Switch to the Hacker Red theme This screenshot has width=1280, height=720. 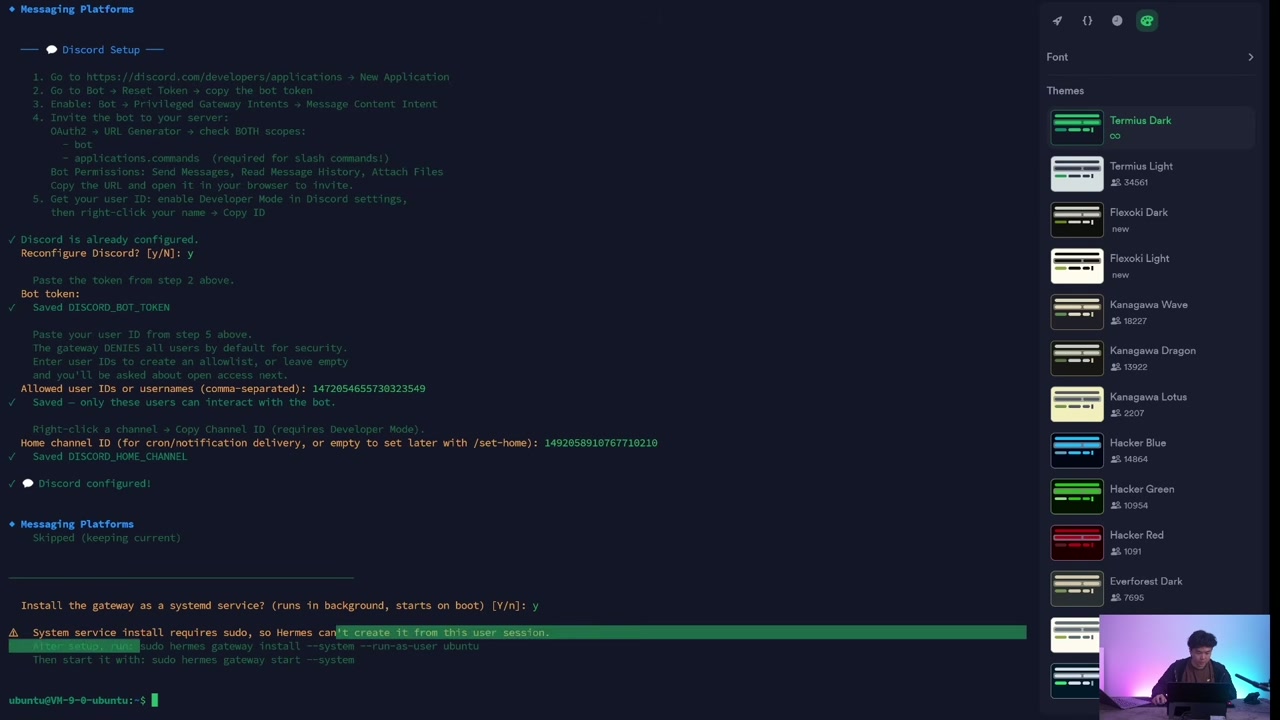click(x=1150, y=542)
